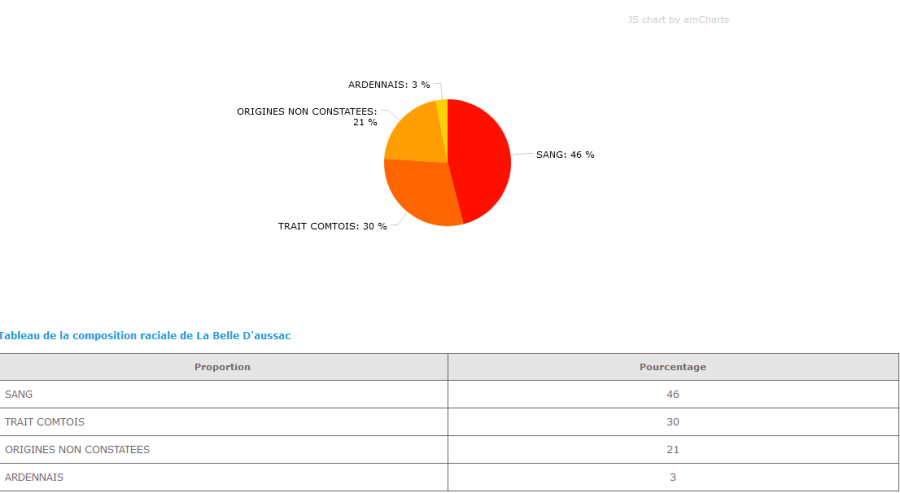Click the ARDENNAIS percentage value 3 cell
The height and width of the screenshot is (493, 900).
point(672,477)
